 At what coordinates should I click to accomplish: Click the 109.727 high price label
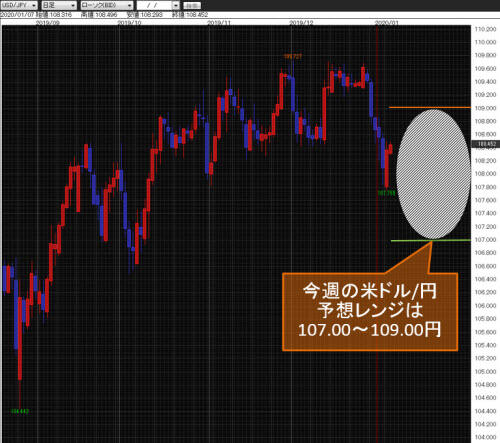[x=293, y=57]
